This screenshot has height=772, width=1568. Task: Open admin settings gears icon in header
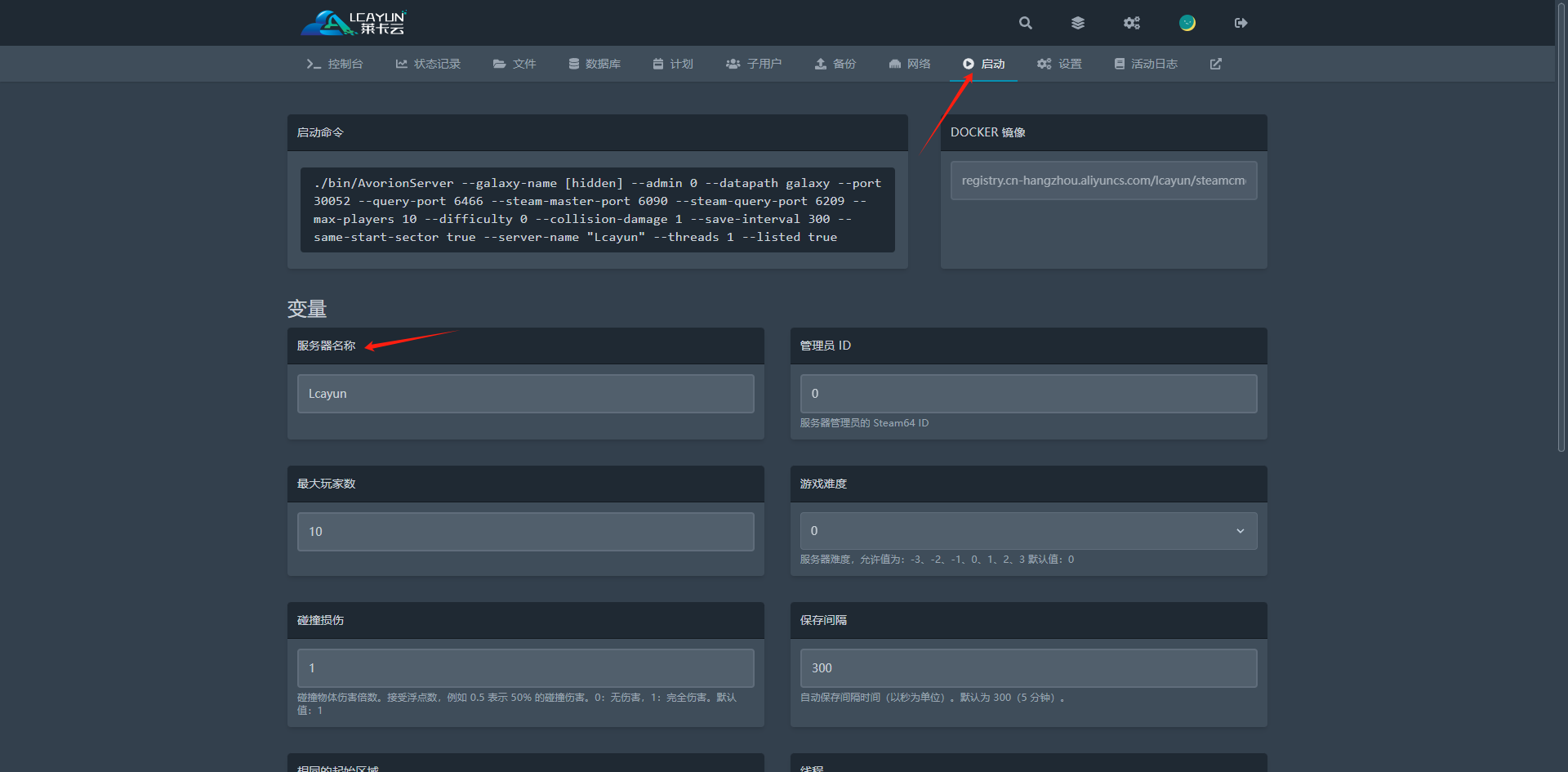pos(1131,23)
